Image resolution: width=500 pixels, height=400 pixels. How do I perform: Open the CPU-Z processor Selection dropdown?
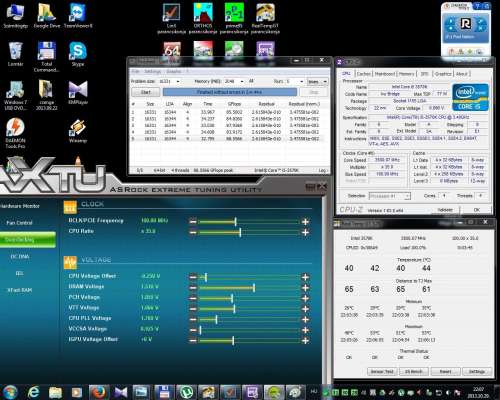(390, 196)
